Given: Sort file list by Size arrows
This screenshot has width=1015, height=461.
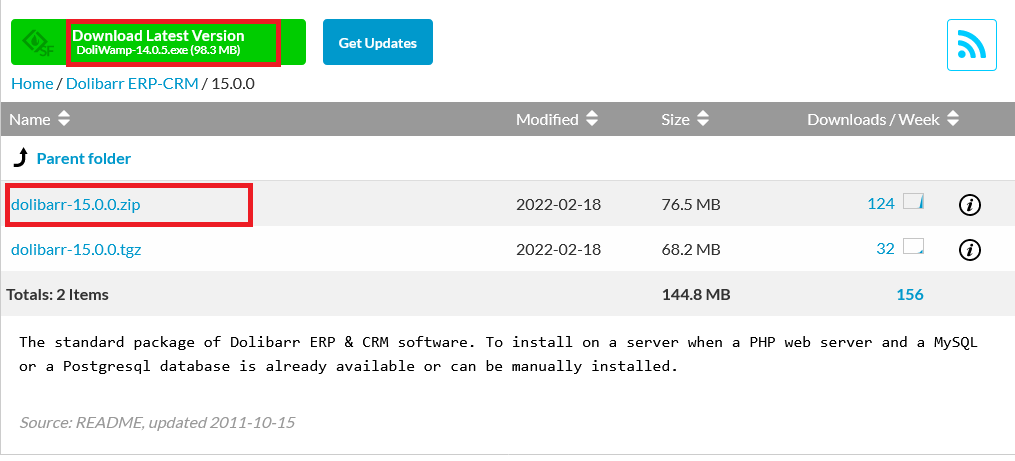Looking at the screenshot, I should [702, 119].
